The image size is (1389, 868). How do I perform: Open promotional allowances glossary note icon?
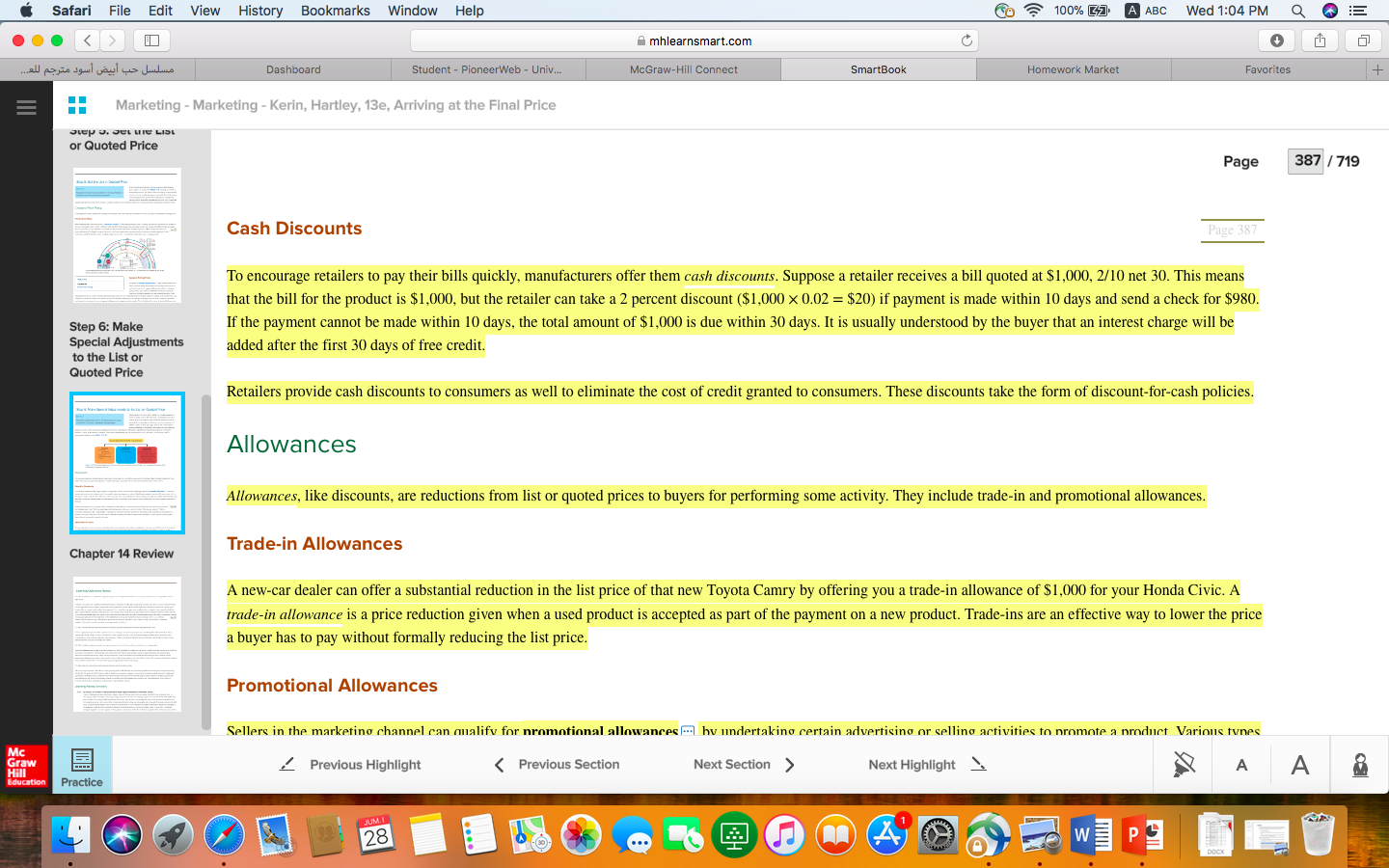[688, 731]
